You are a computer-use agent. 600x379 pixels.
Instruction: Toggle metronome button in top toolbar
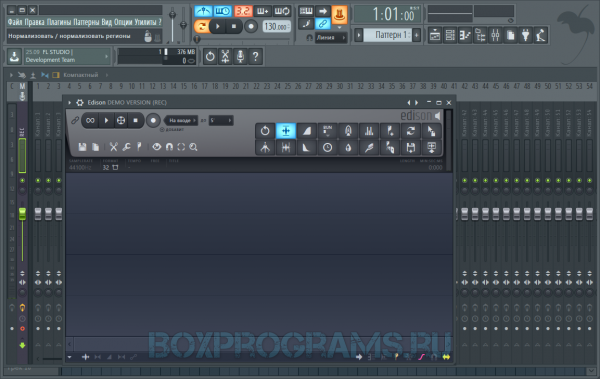(x=203, y=11)
